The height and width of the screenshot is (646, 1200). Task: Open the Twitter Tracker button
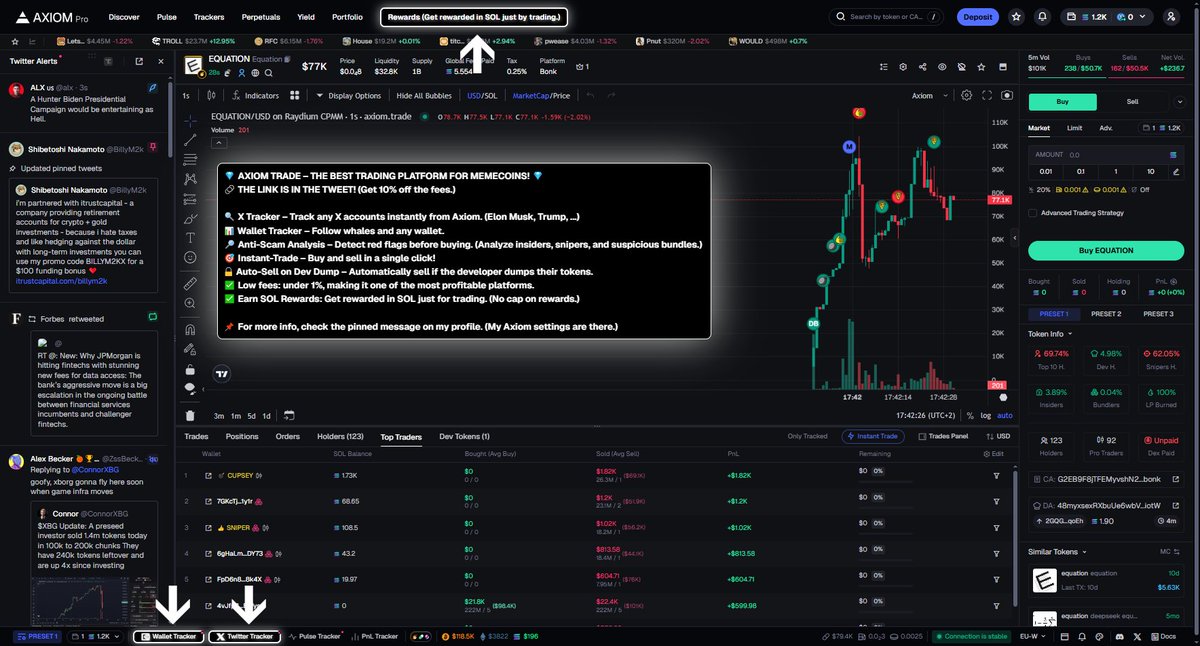[245, 636]
